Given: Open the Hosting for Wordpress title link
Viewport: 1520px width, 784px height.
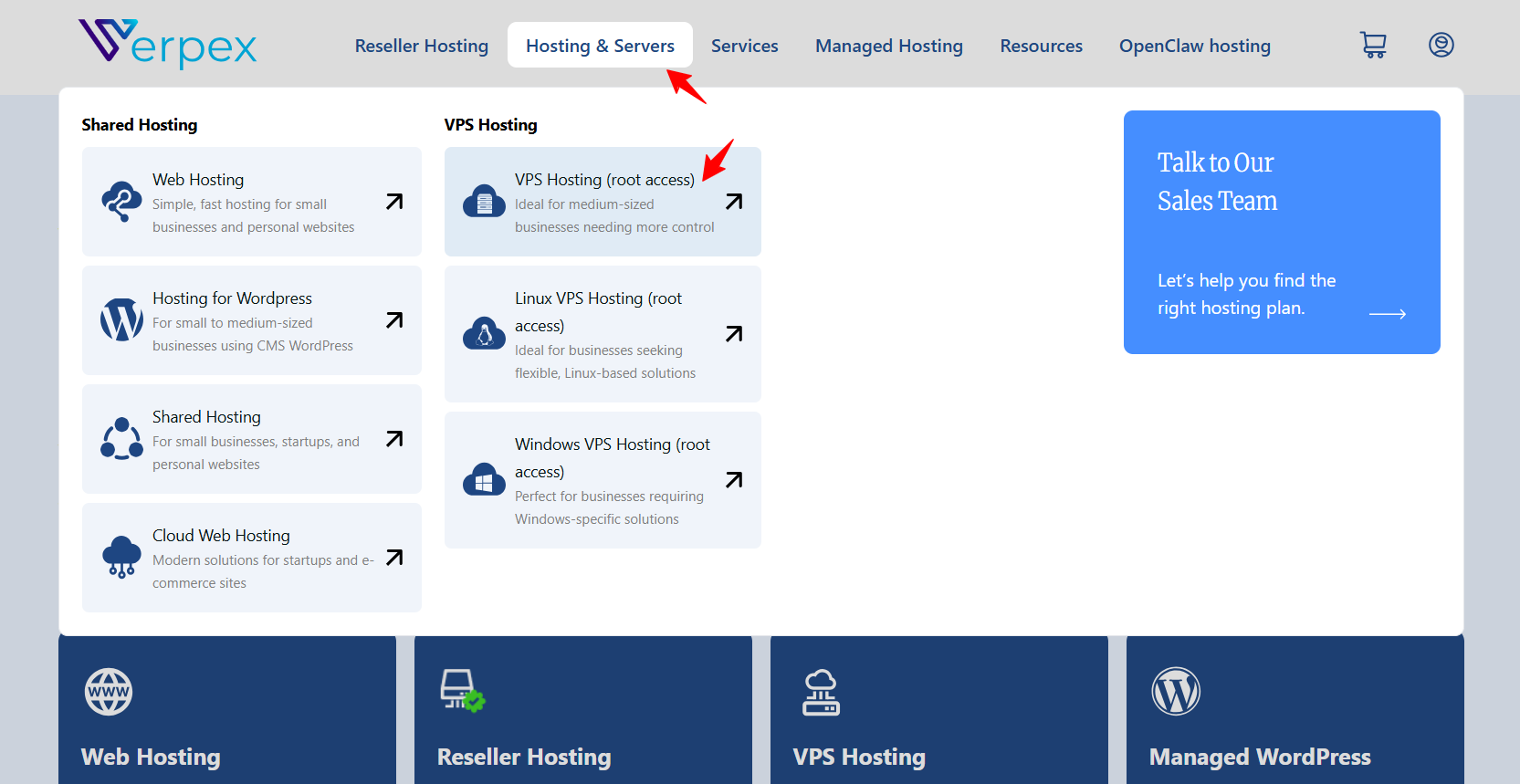Looking at the screenshot, I should tap(232, 298).
